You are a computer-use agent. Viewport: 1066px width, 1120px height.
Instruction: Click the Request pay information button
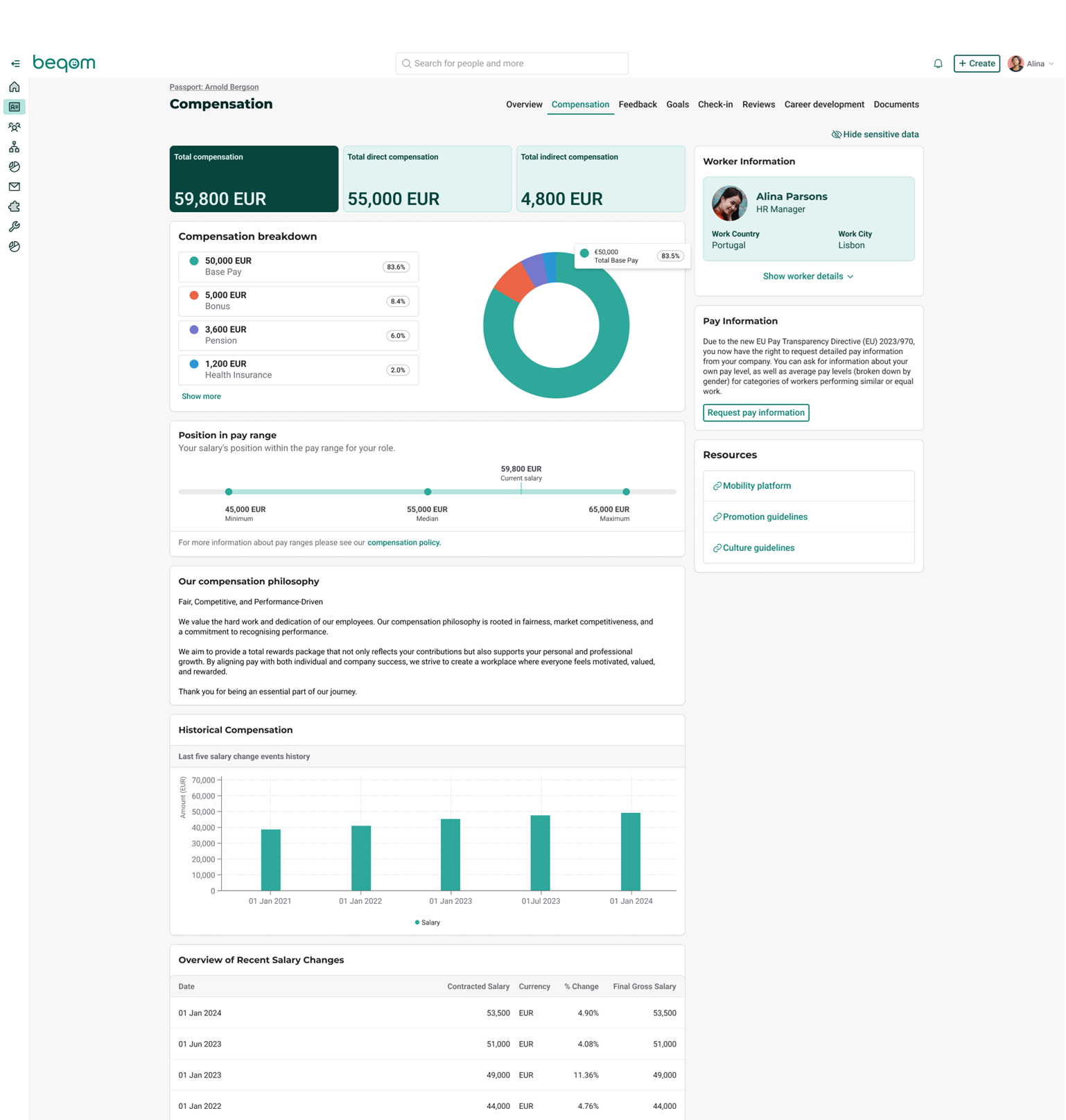755,412
